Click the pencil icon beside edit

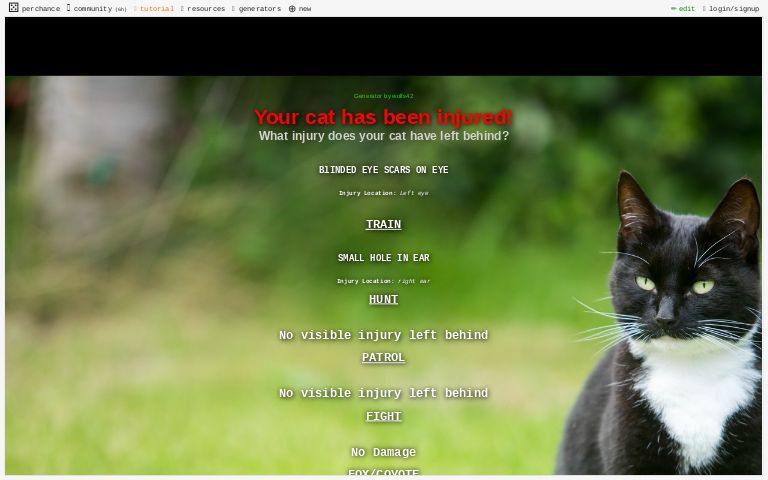[x=674, y=8]
